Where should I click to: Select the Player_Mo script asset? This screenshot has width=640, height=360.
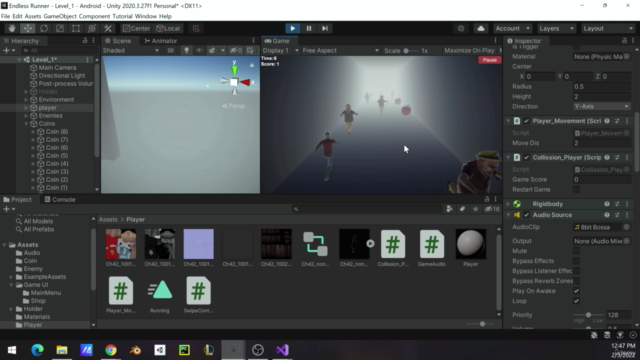120,295
